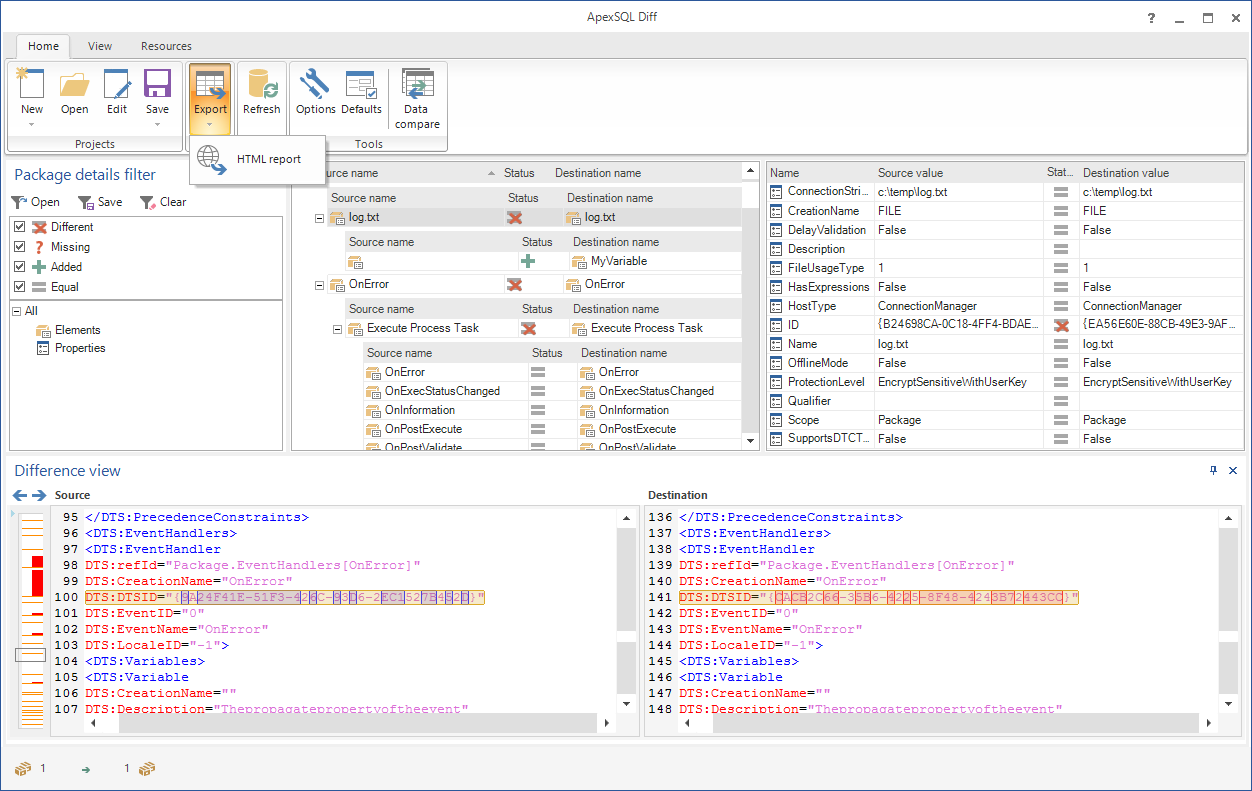Collapse the log.txt row
Screen dimensions: 1252x791
[x=320, y=217]
